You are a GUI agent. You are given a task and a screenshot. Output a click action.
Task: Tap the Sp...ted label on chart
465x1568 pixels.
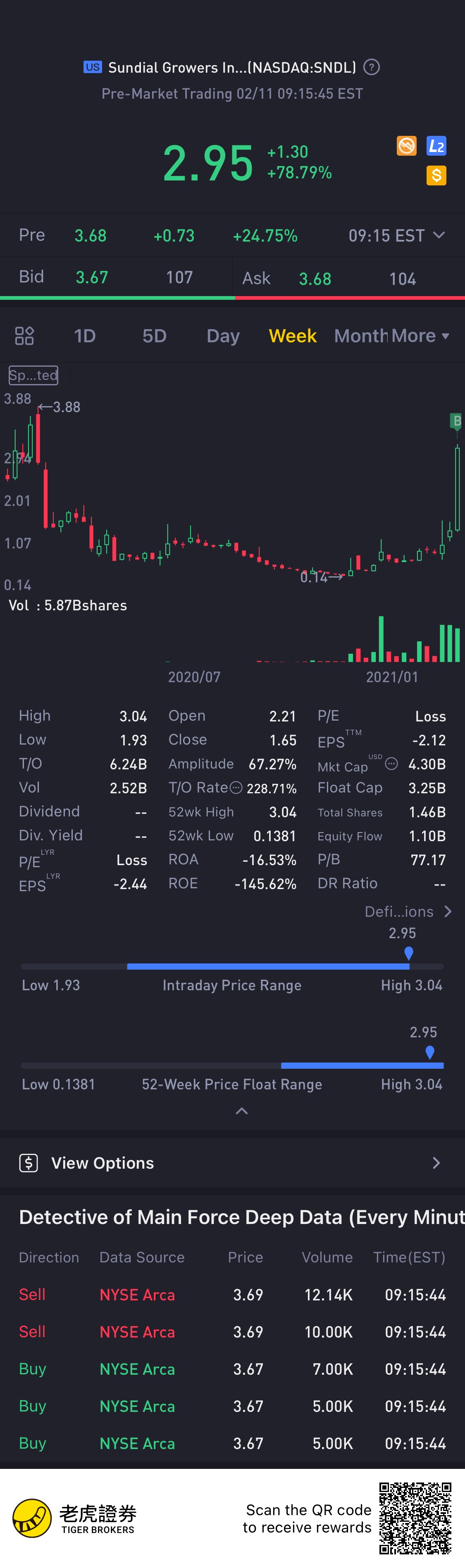pos(33,375)
